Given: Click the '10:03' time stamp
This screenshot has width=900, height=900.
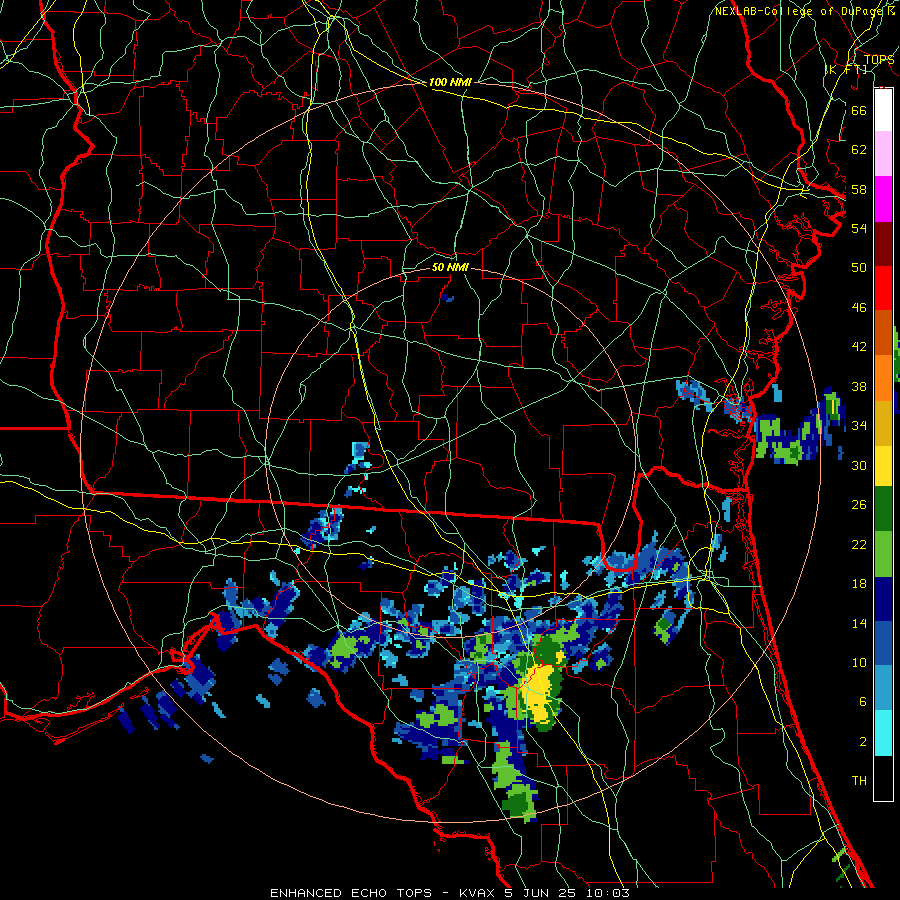Looking at the screenshot, I should tap(608, 893).
